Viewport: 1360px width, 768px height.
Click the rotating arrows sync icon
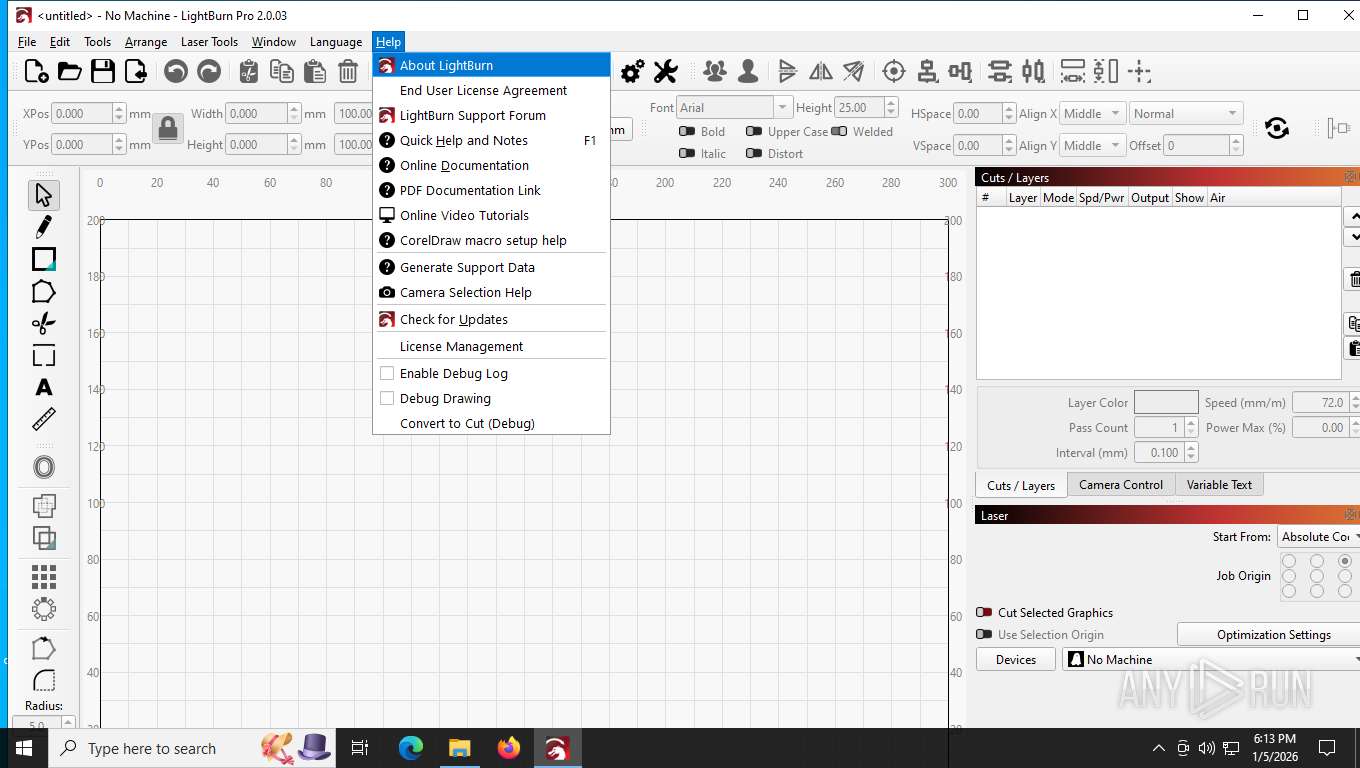(x=1276, y=128)
